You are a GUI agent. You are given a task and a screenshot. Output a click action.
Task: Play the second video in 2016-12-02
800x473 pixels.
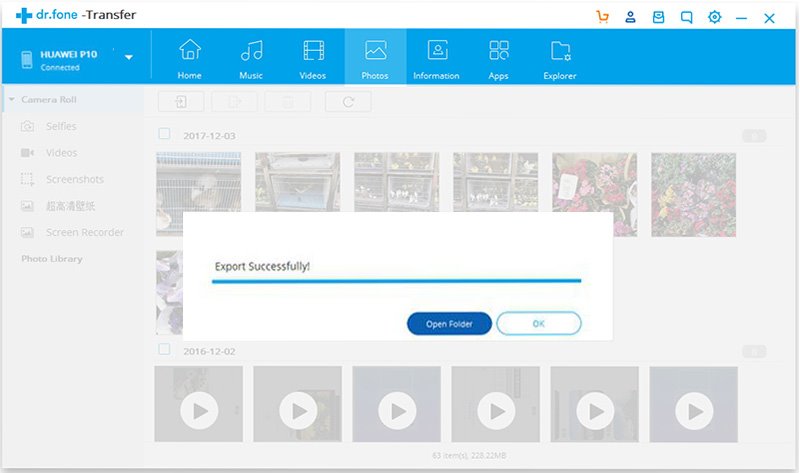[x=298, y=411]
